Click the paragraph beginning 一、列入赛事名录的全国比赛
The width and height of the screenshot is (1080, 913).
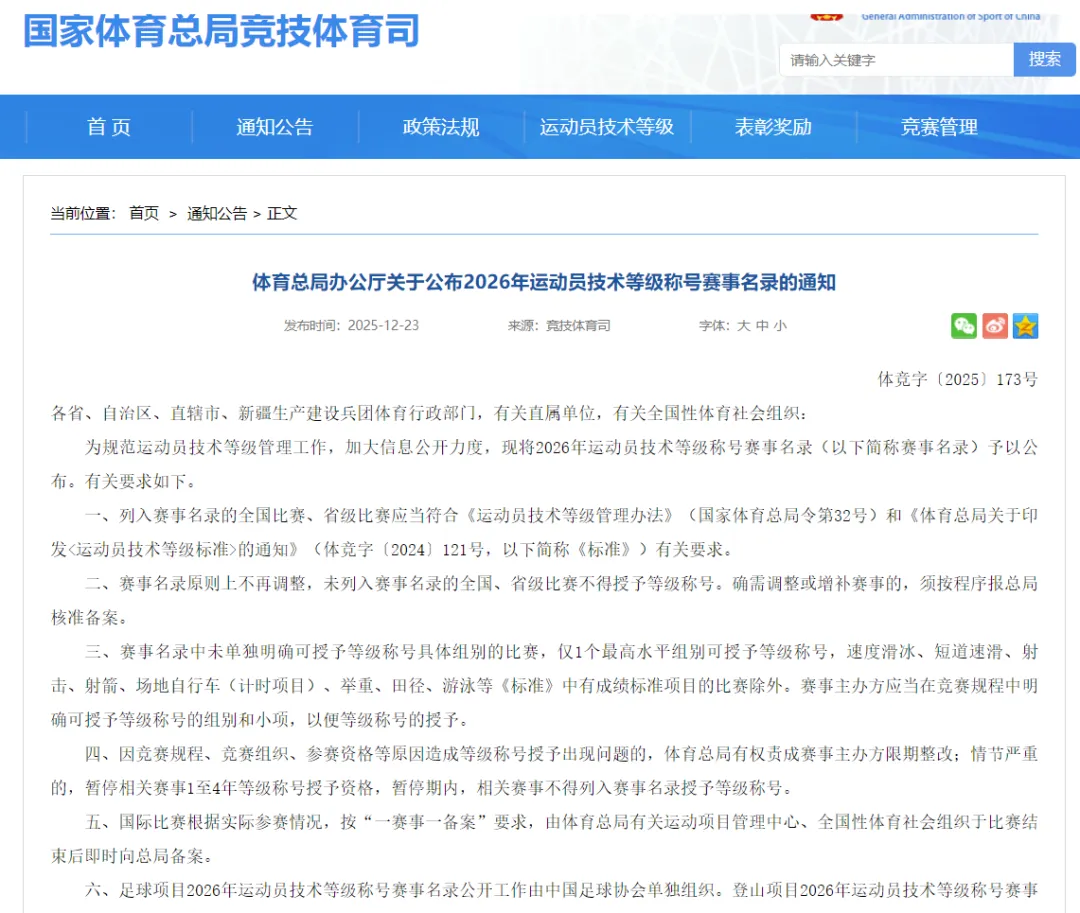(x=544, y=532)
